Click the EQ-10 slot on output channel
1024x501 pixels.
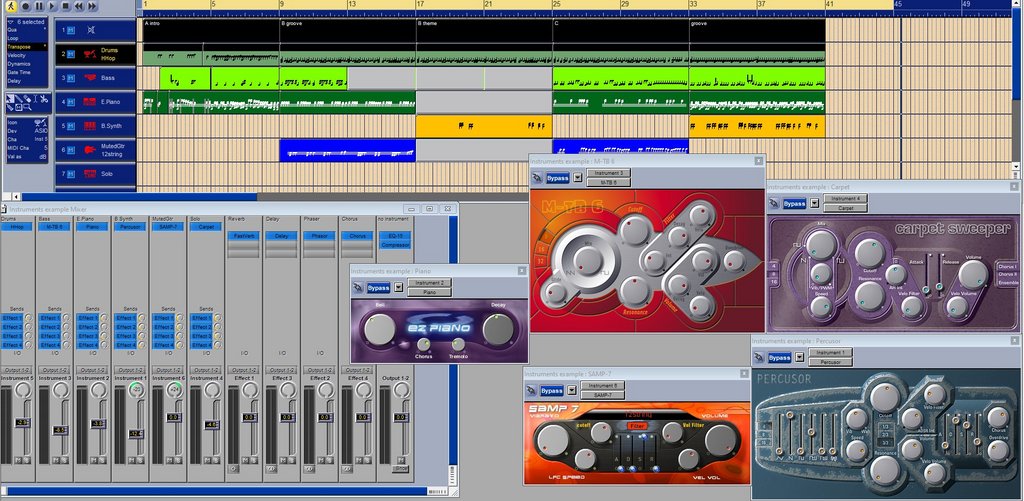pos(396,236)
